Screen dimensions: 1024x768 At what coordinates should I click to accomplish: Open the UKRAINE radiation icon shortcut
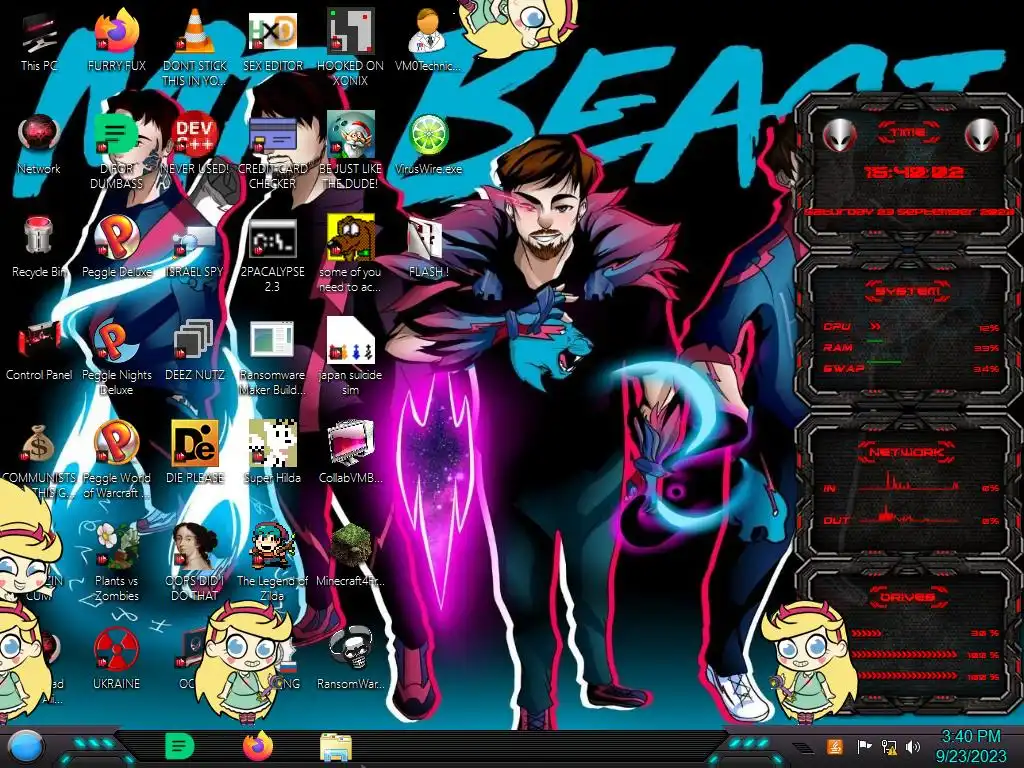click(x=116, y=660)
